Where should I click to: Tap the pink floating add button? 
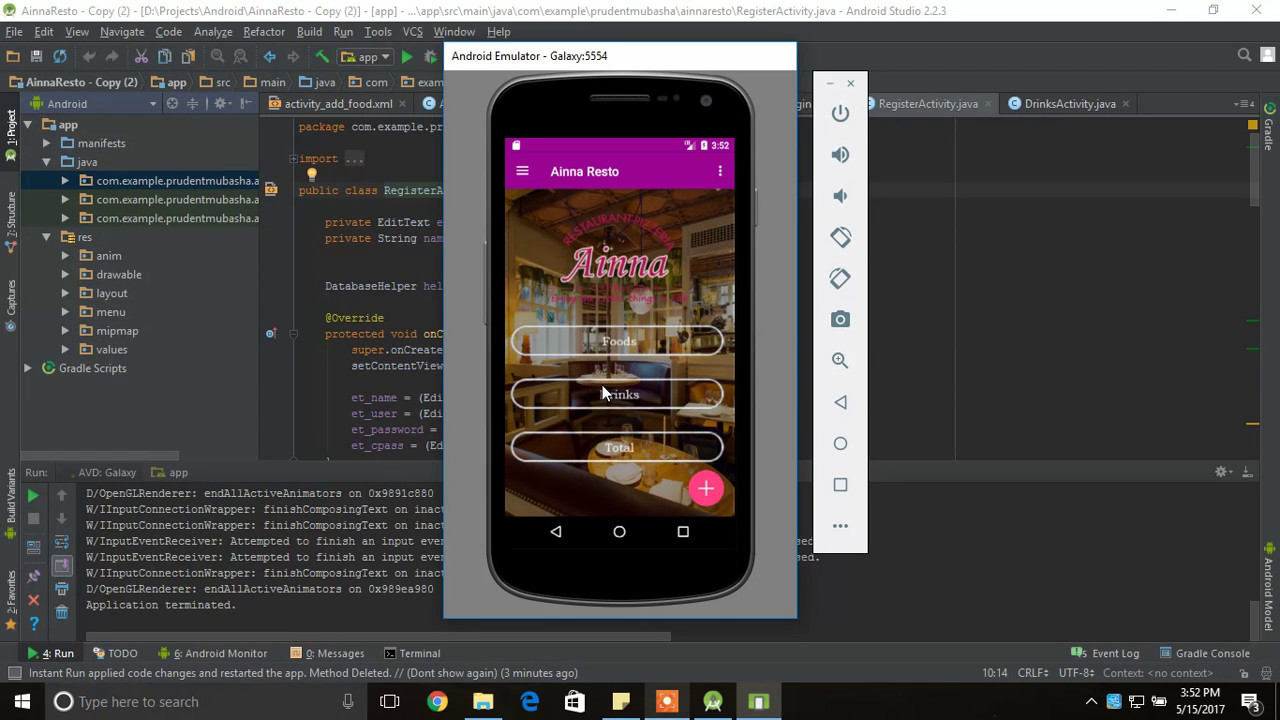tap(706, 488)
